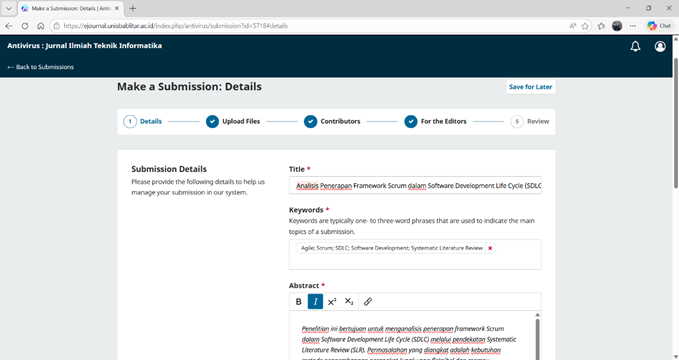Select the Review step
Image resolution: width=679 pixels, height=360 pixels.
530,121
